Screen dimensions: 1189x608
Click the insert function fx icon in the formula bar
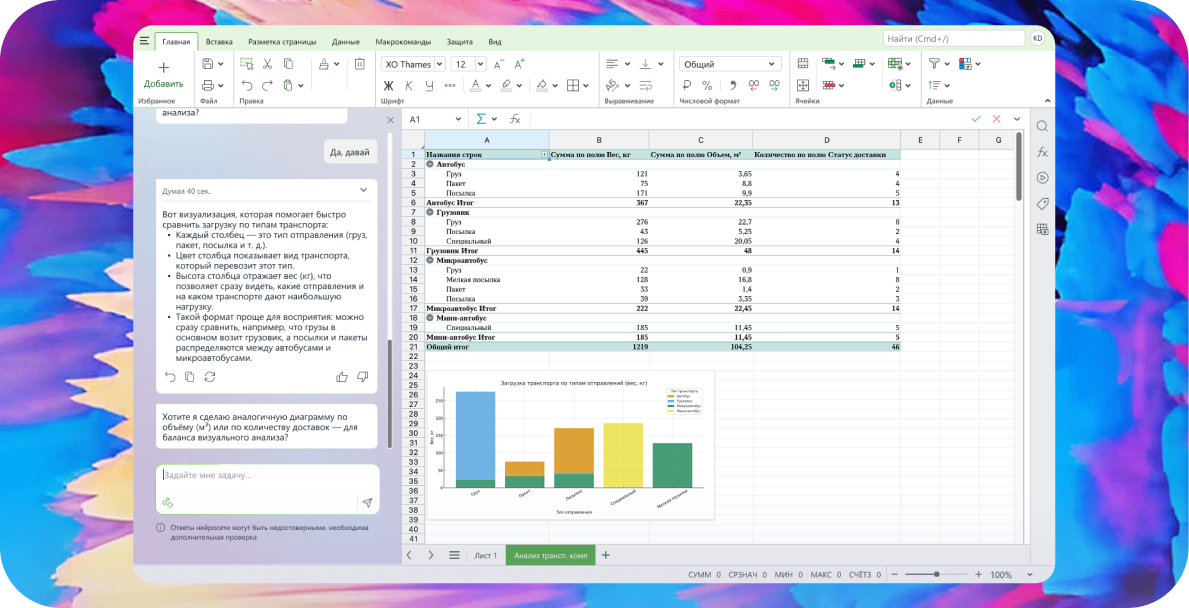click(x=515, y=119)
